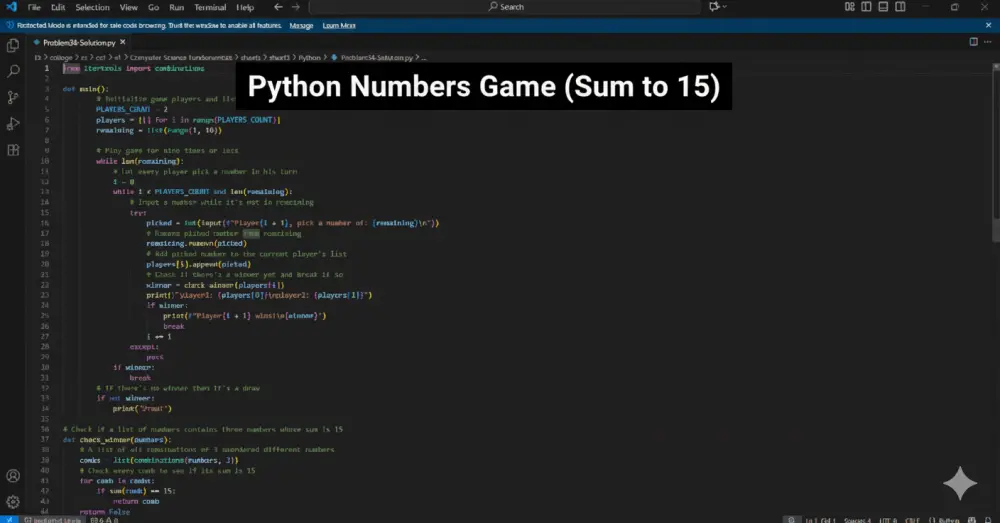Open the Help menu

[x=245, y=7]
